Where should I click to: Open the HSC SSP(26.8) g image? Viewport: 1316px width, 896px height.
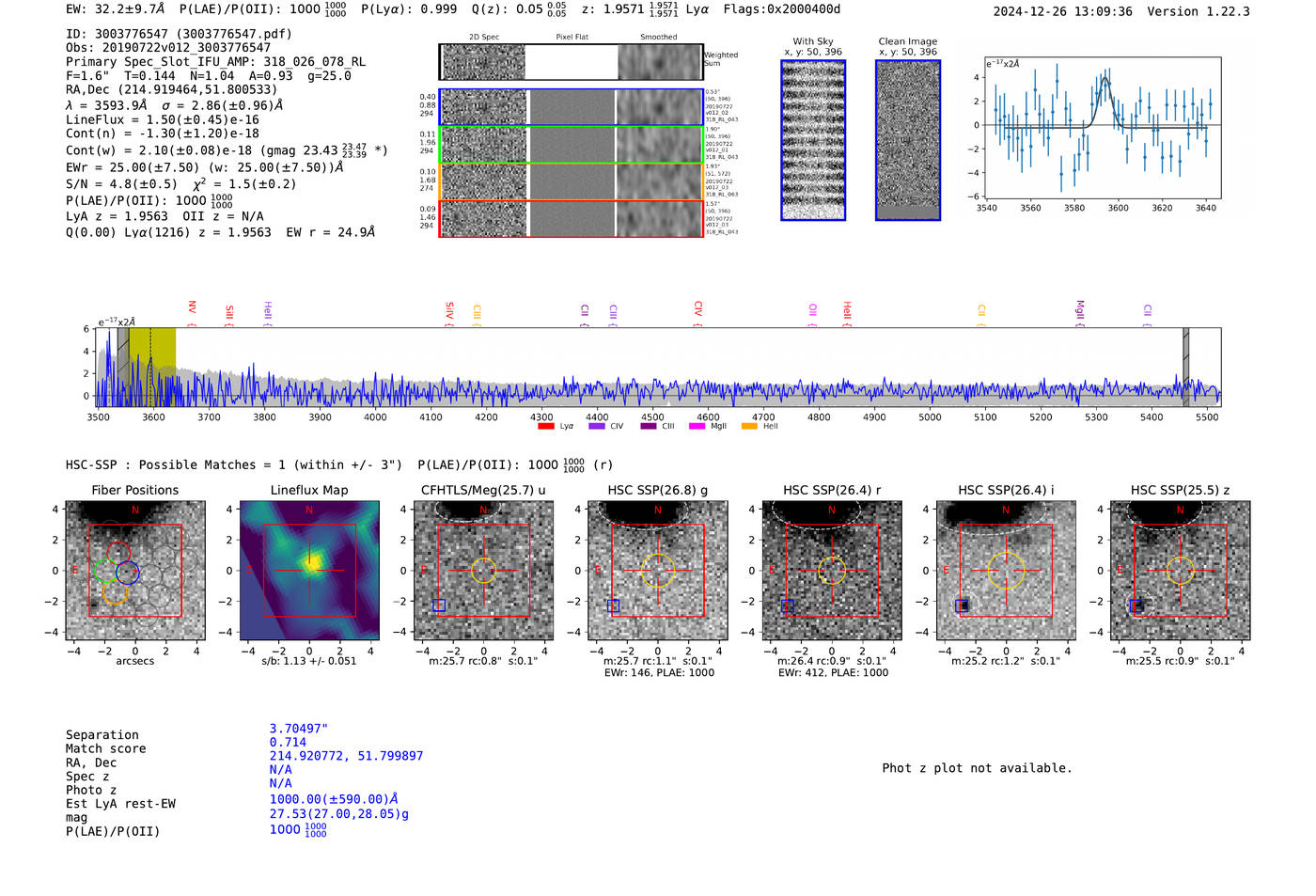coord(658,570)
